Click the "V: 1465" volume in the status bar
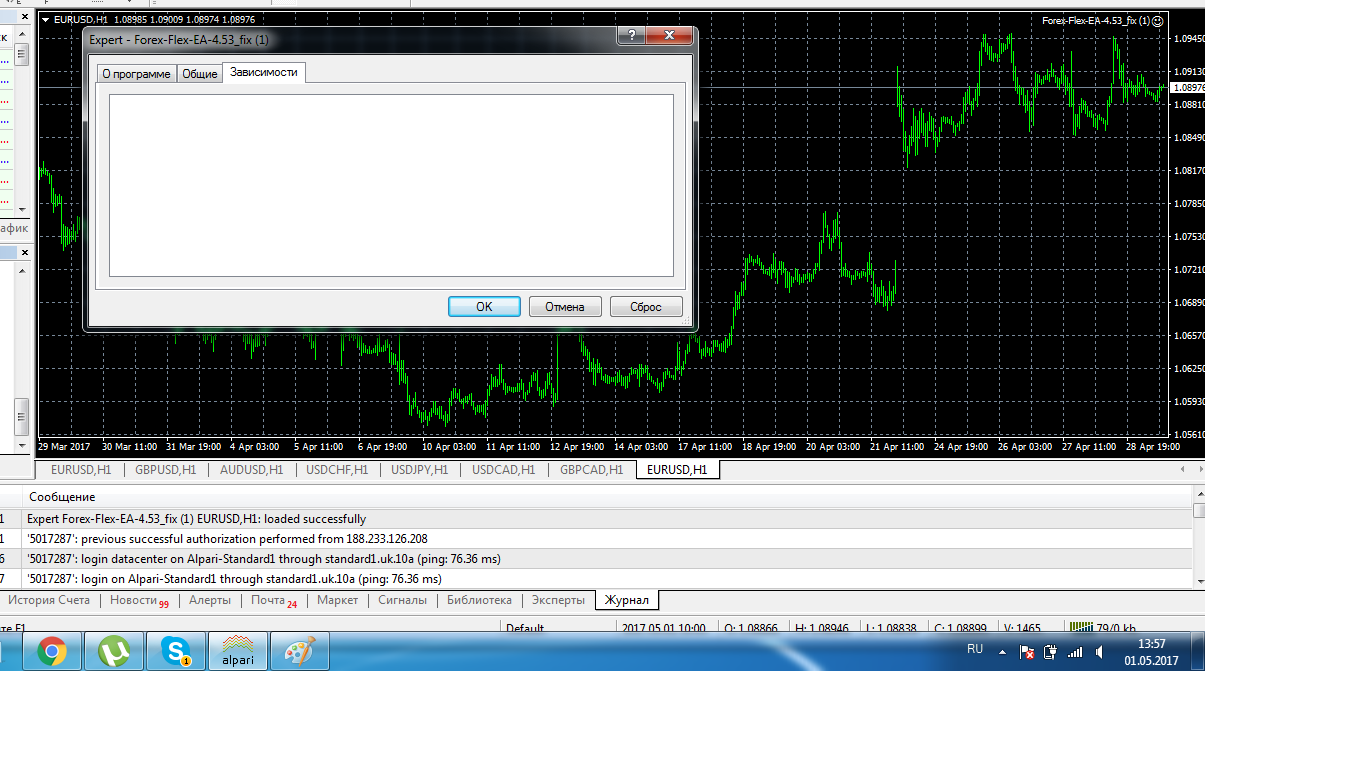Image resolution: width=1366 pixels, height=768 pixels. pyautogui.click(x=1023, y=628)
